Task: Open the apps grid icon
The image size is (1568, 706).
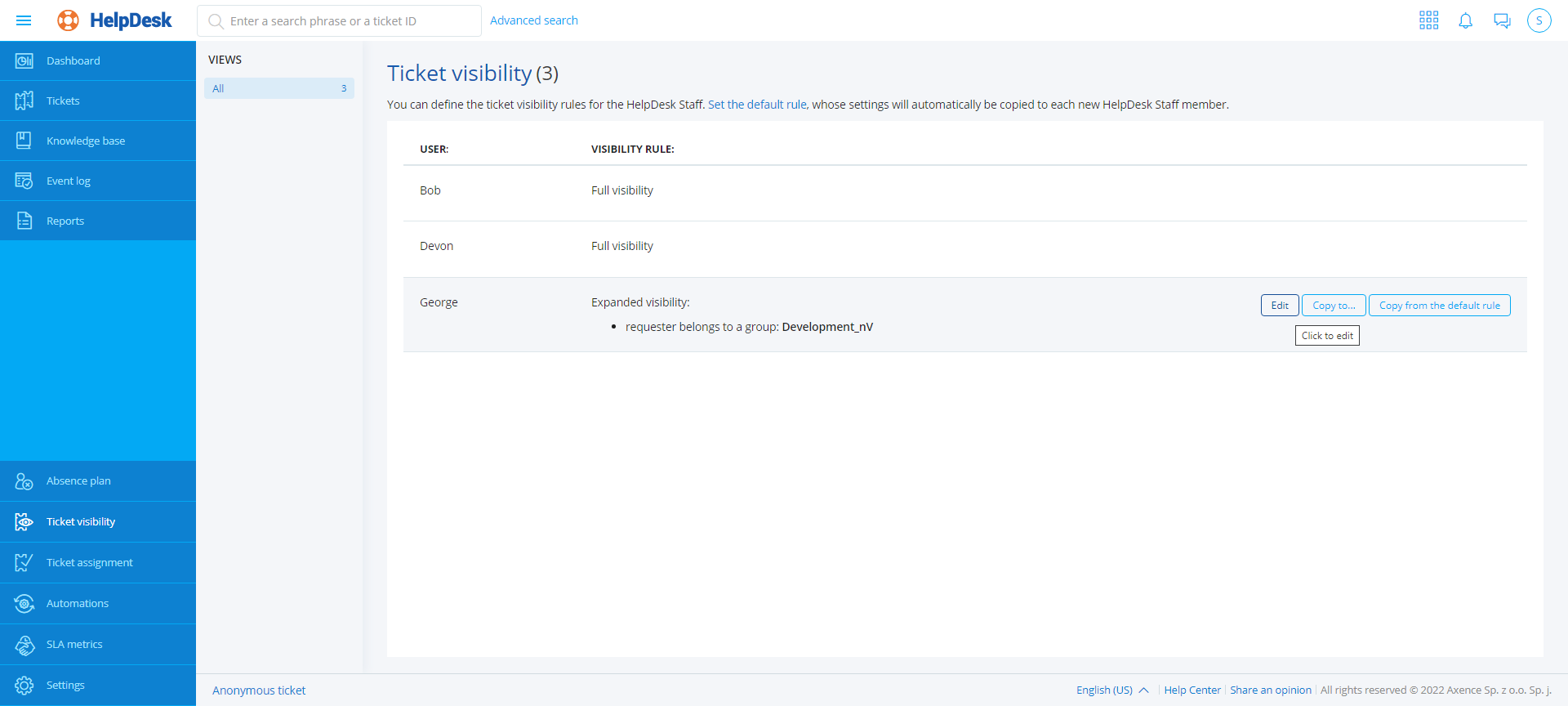Action: click(x=1428, y=20)
